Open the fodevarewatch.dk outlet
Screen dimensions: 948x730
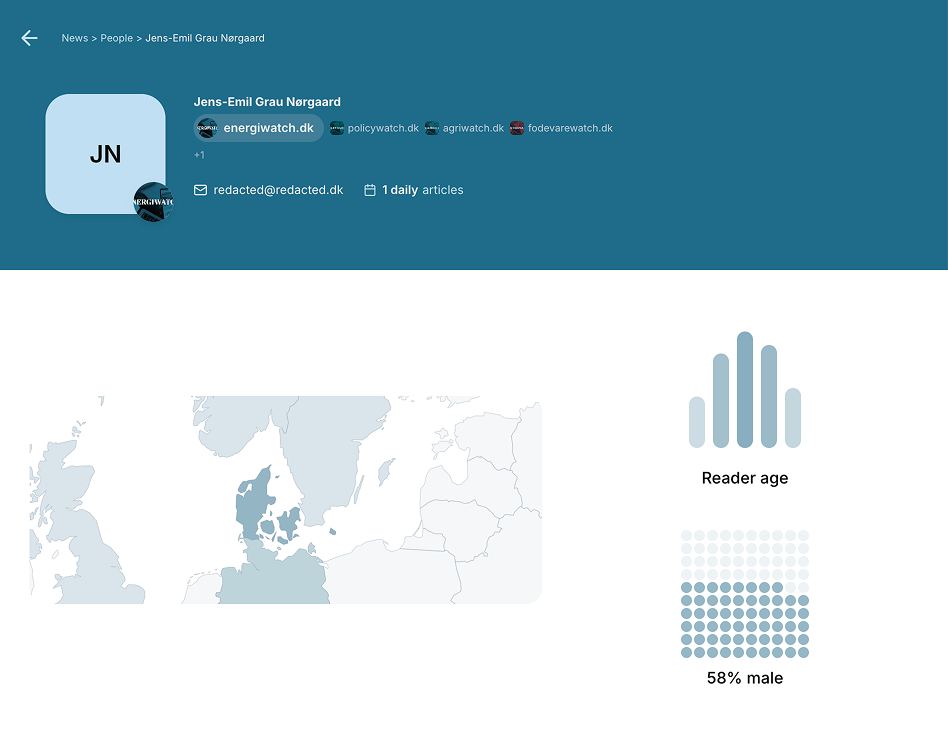click(x=561, y=128)
